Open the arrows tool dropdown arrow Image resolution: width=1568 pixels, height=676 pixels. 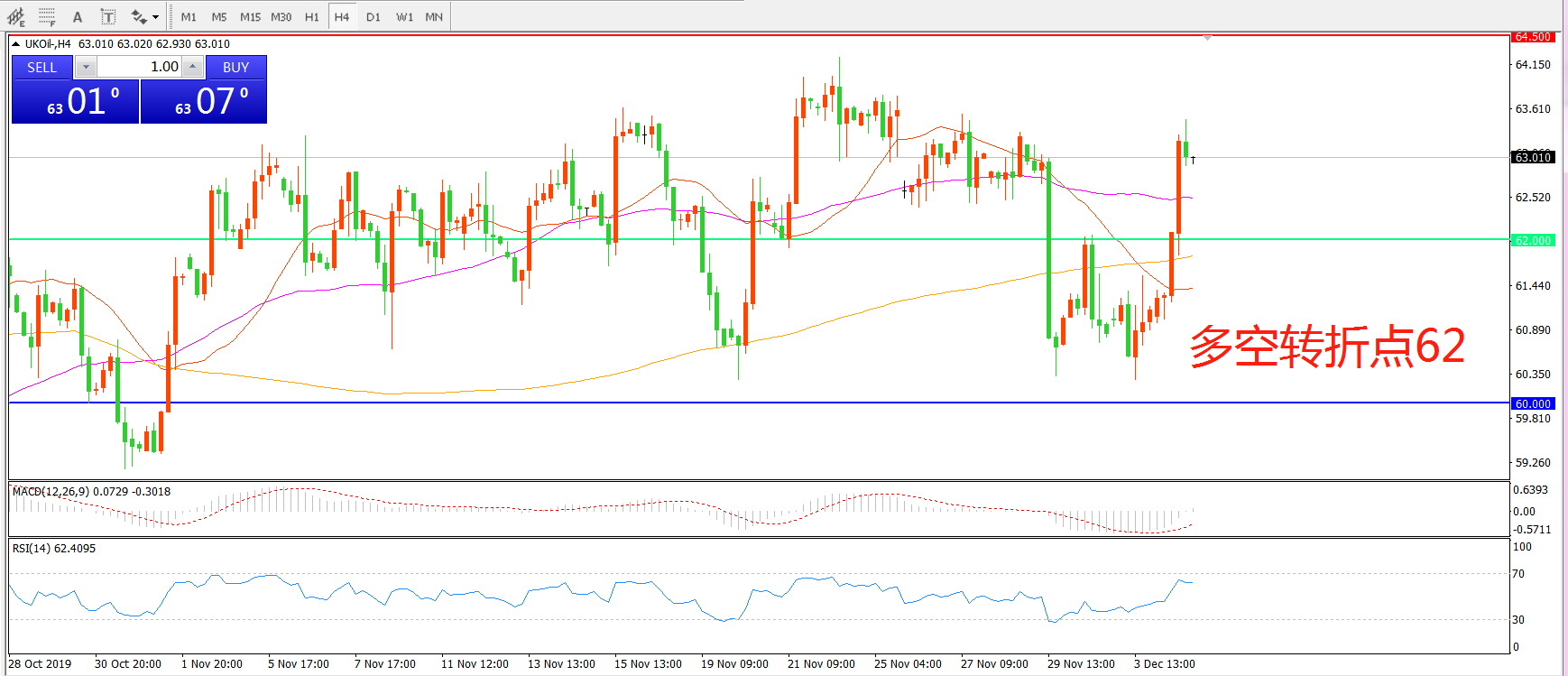pos(155,17)
